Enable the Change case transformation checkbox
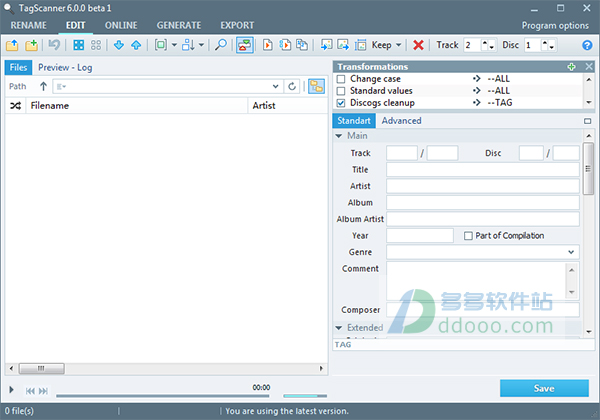This screenshot has height=420, width=600. pyautogui.click(x=341, y=79)
